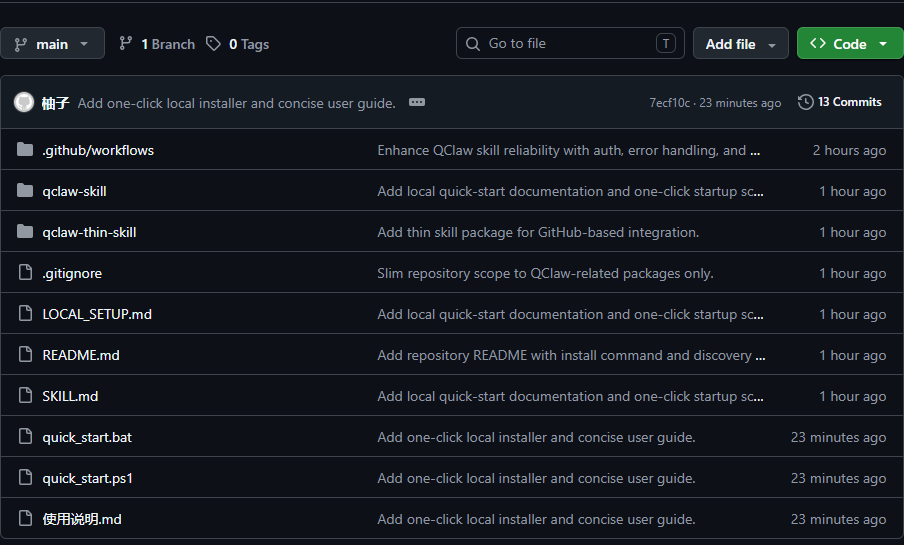
Task: Open the main branch selector dropdown
Action: click(x=52, y=44)
